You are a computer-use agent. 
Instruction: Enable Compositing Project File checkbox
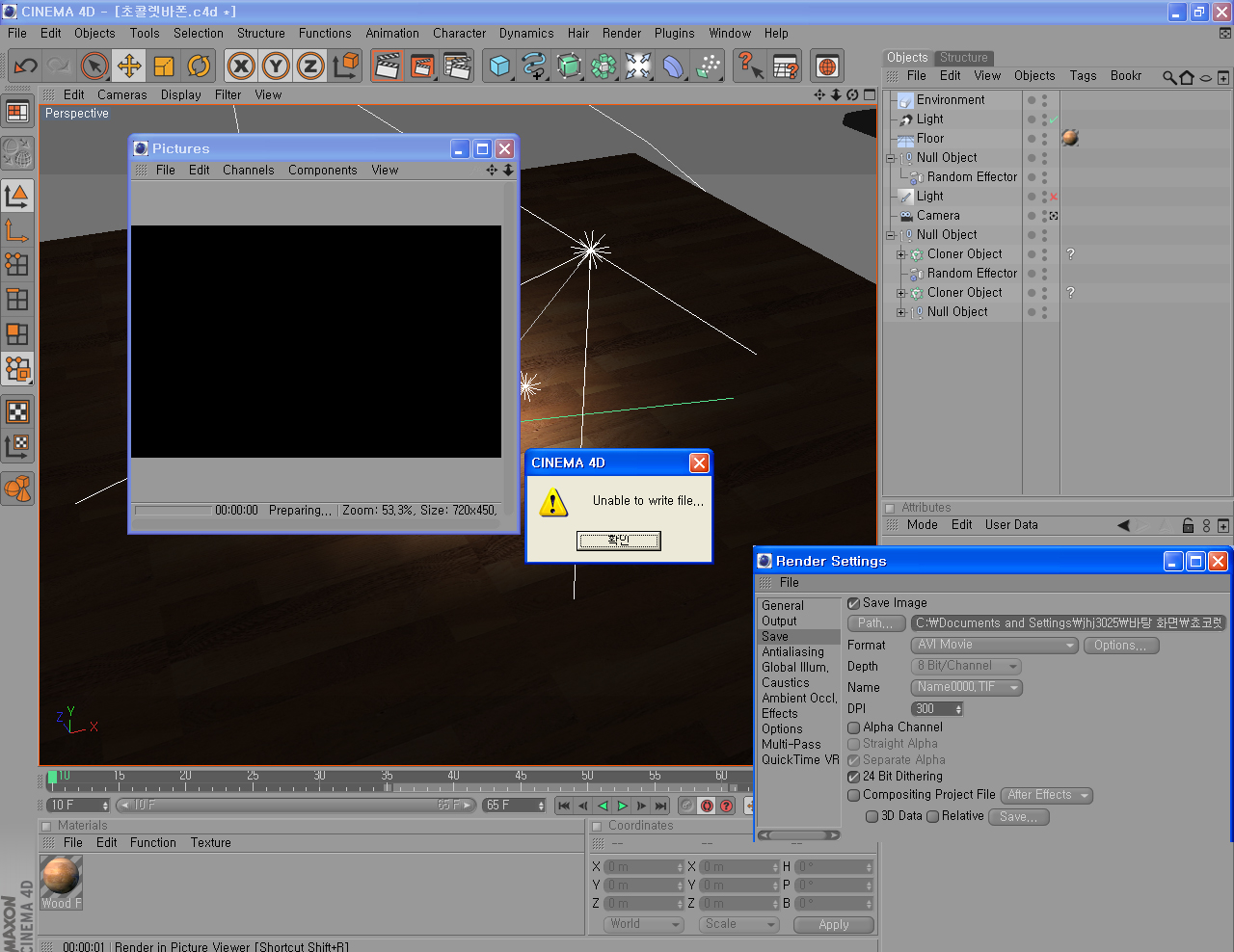click(853, 796)
